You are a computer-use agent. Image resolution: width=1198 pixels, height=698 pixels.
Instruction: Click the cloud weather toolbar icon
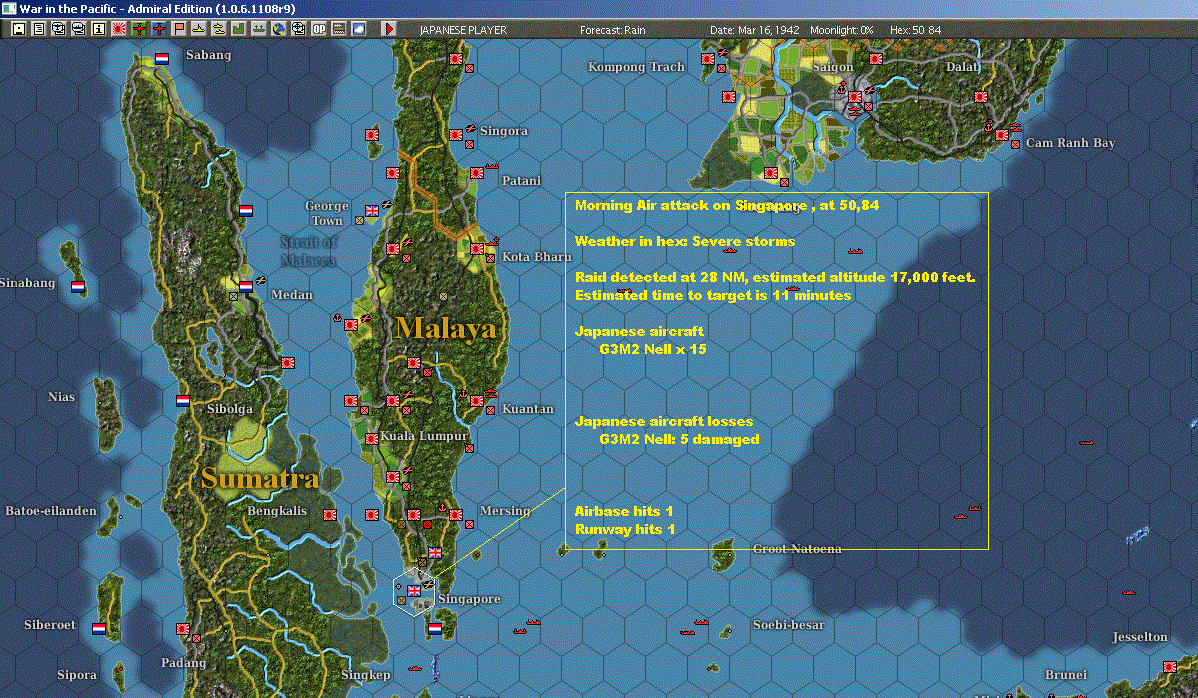[358, 29]
